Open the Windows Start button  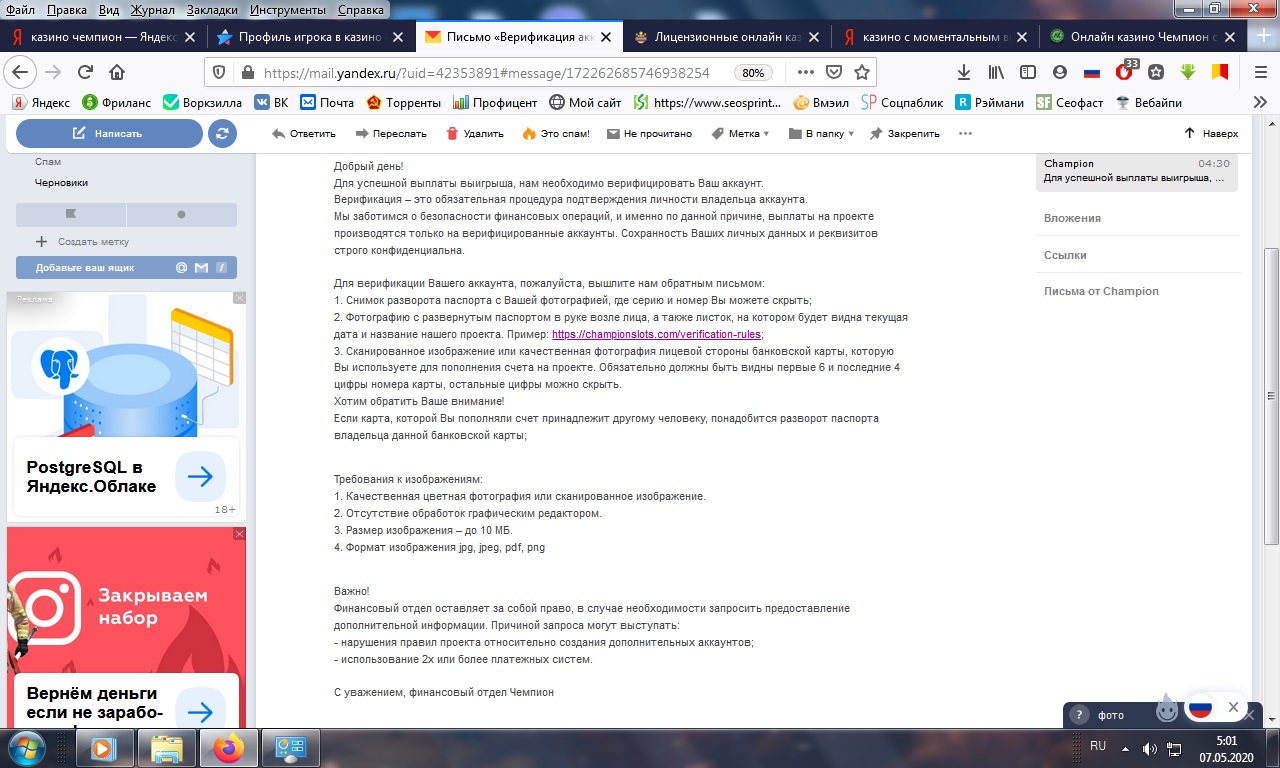[27, 748]
